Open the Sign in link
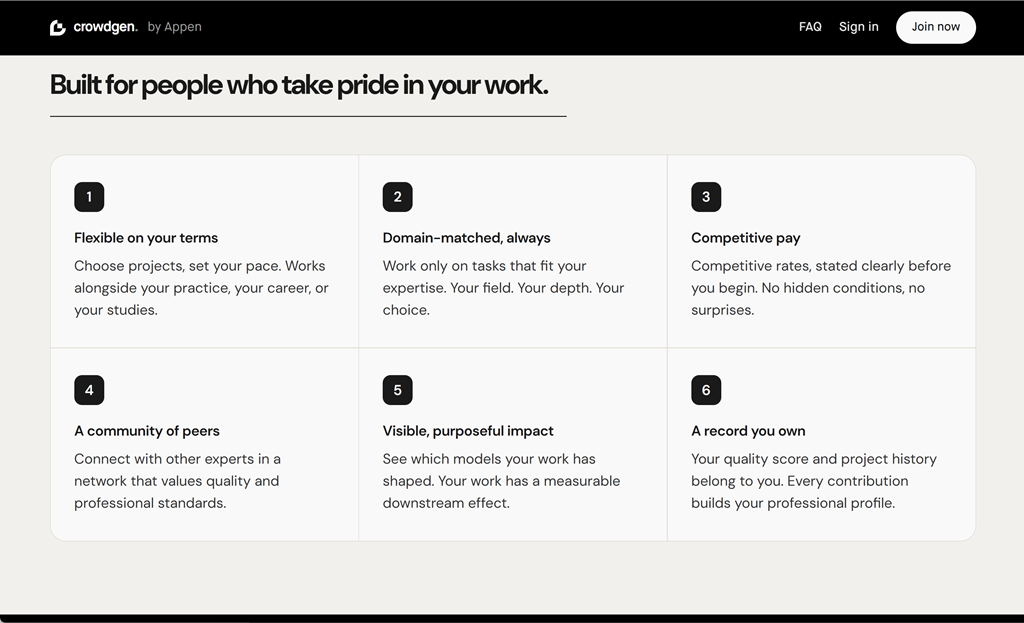 tap(859, 27)
